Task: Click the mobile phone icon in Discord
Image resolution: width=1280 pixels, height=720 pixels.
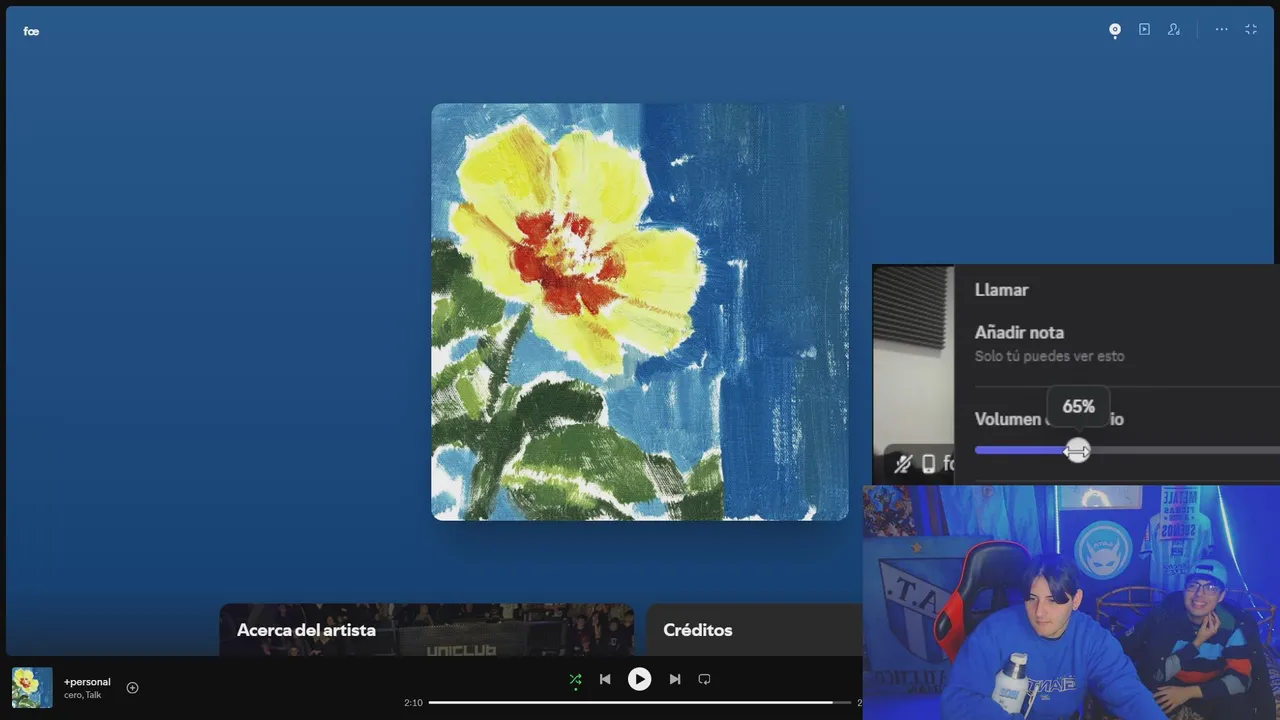Action: tap(928, 464)
